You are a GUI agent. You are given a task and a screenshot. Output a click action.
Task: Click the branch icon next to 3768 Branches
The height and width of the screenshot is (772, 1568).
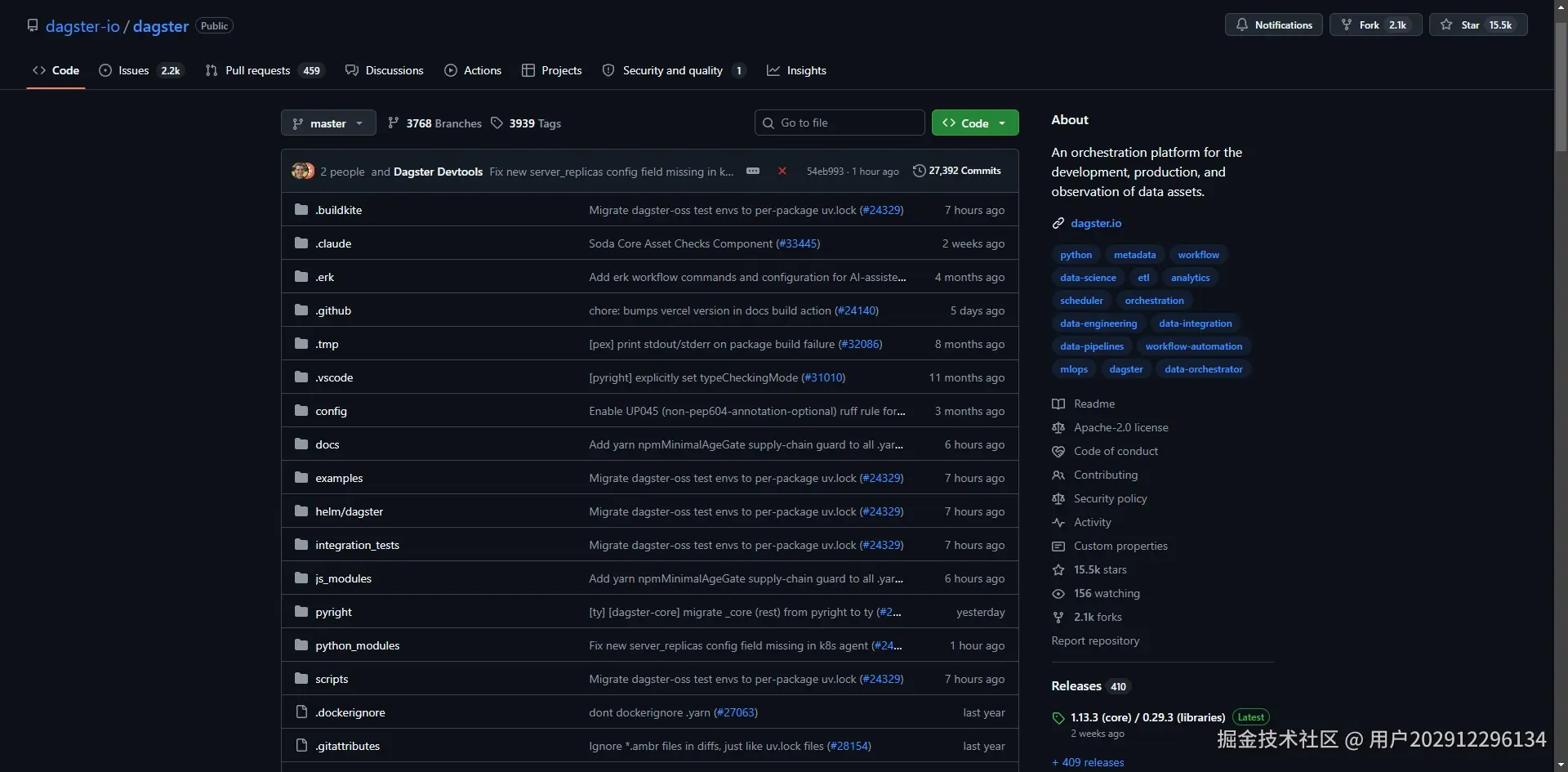(x=394, y=123)
